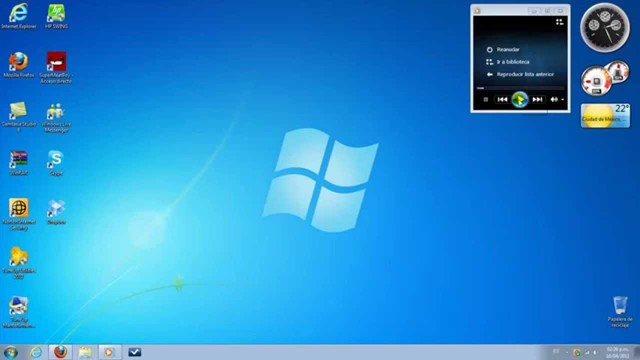Mute the media player sound
This screenshot has width=640, height=360.
click(x=554, y=100)
